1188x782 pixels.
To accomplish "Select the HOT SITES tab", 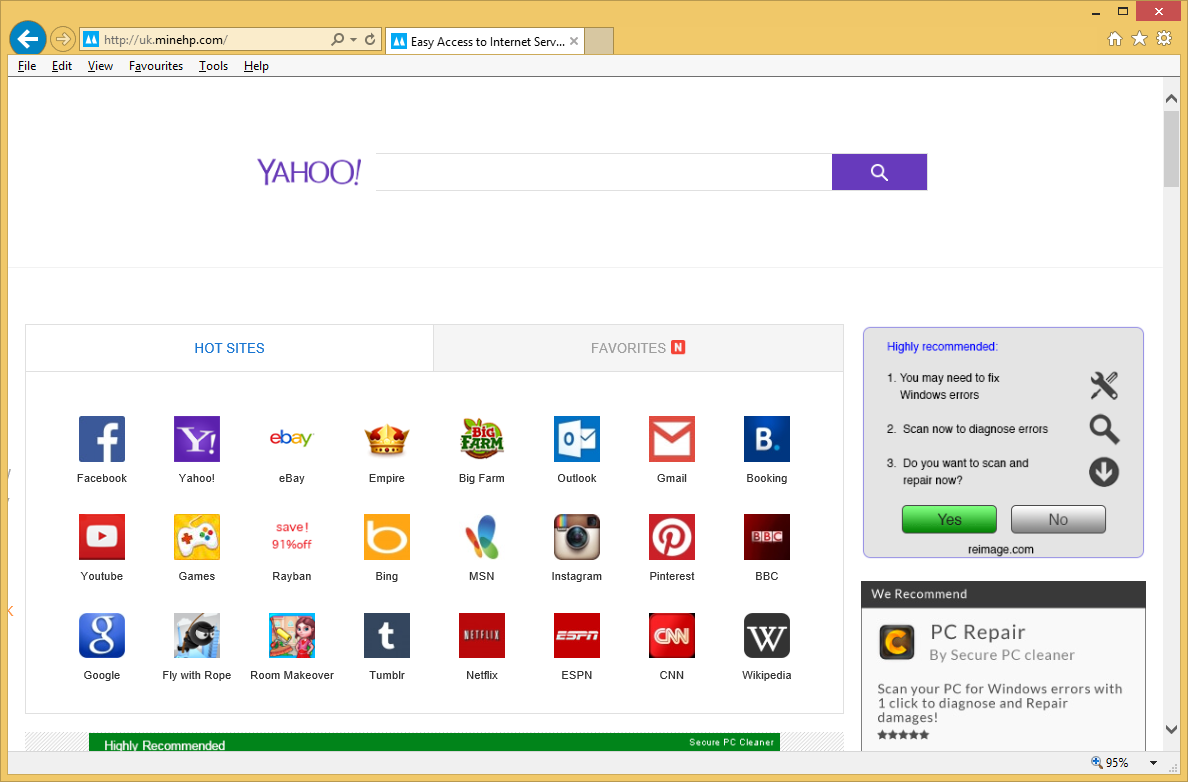I will pos(229,348).
